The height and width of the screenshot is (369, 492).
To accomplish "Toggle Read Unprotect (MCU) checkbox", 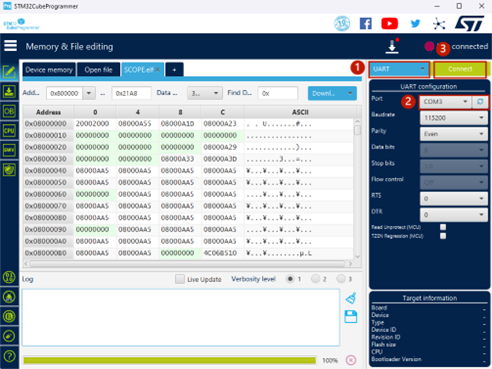I will [443, 227].
